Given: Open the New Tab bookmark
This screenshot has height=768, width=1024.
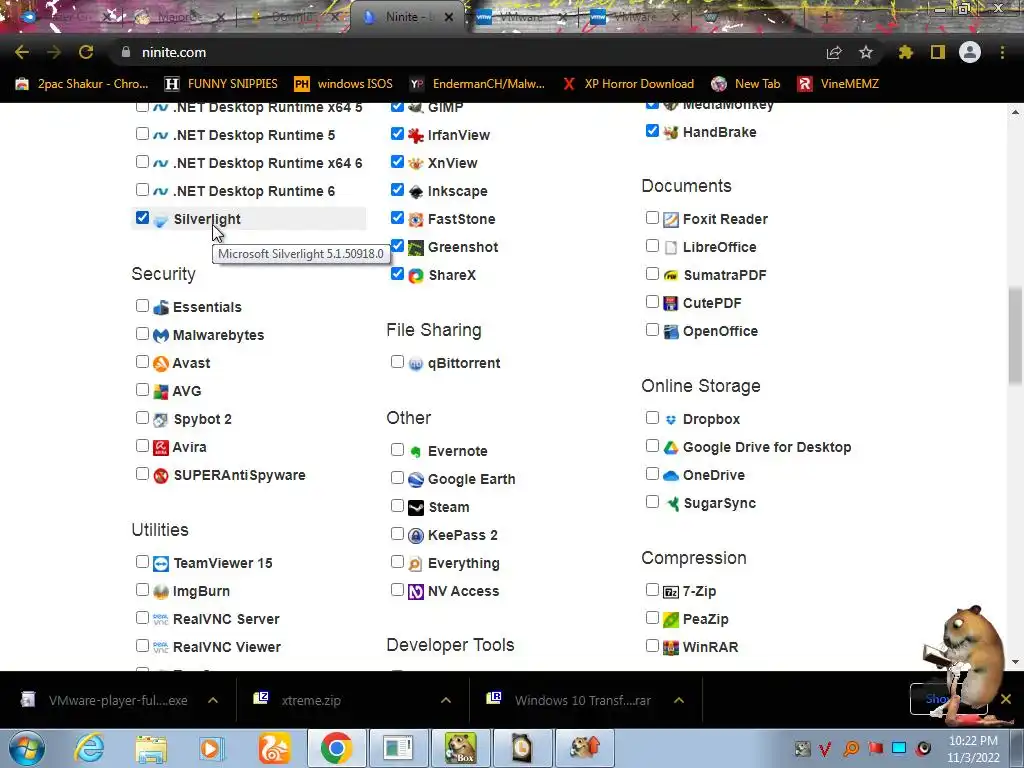Looking at the screenshot, I should point(746,84).
